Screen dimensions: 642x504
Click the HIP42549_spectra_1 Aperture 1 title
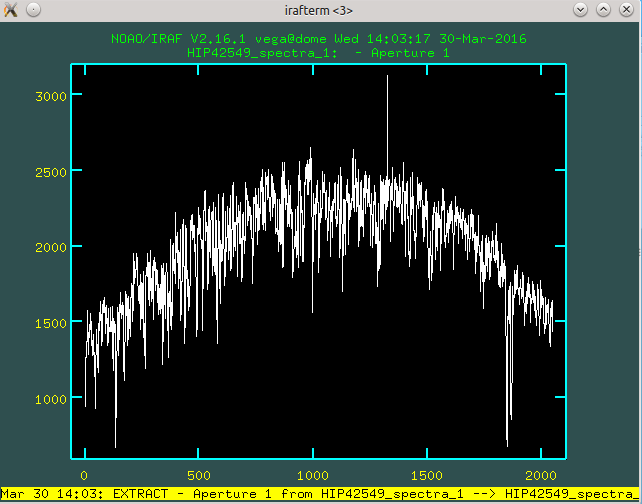318,53
